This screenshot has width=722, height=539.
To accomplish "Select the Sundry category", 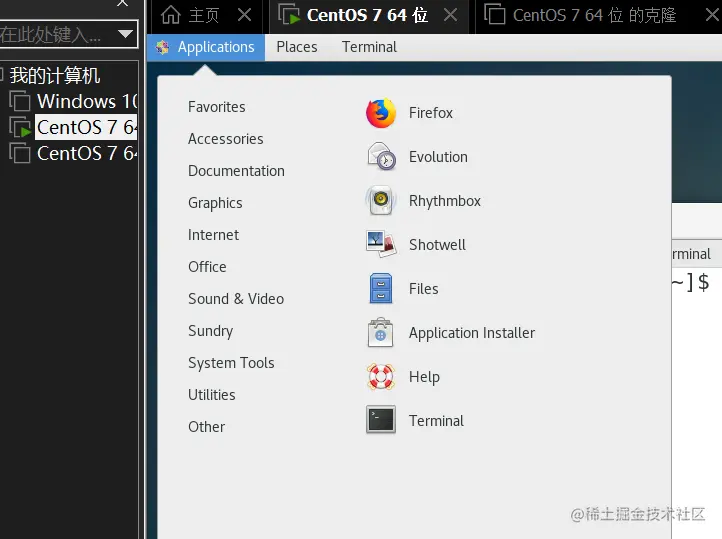I will point(210,331).
